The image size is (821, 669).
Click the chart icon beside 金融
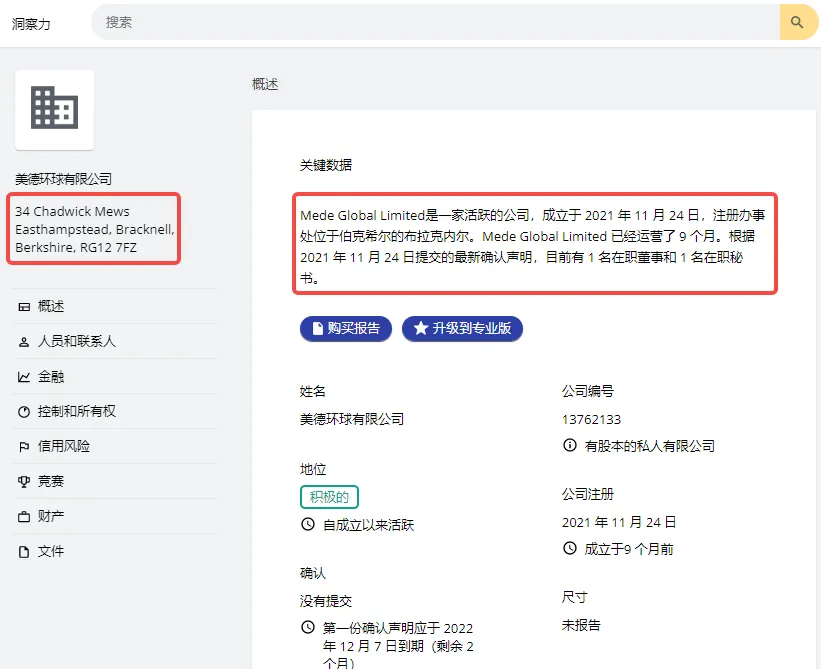[x=24, y=377]
